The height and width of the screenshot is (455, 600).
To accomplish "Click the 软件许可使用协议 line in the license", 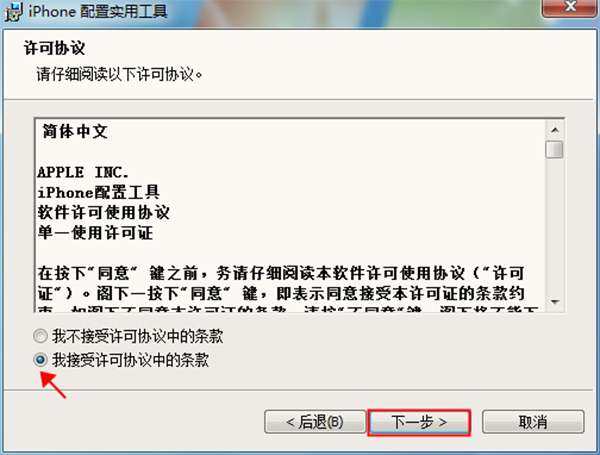I will pyautogui.click(x=104, y=212).
